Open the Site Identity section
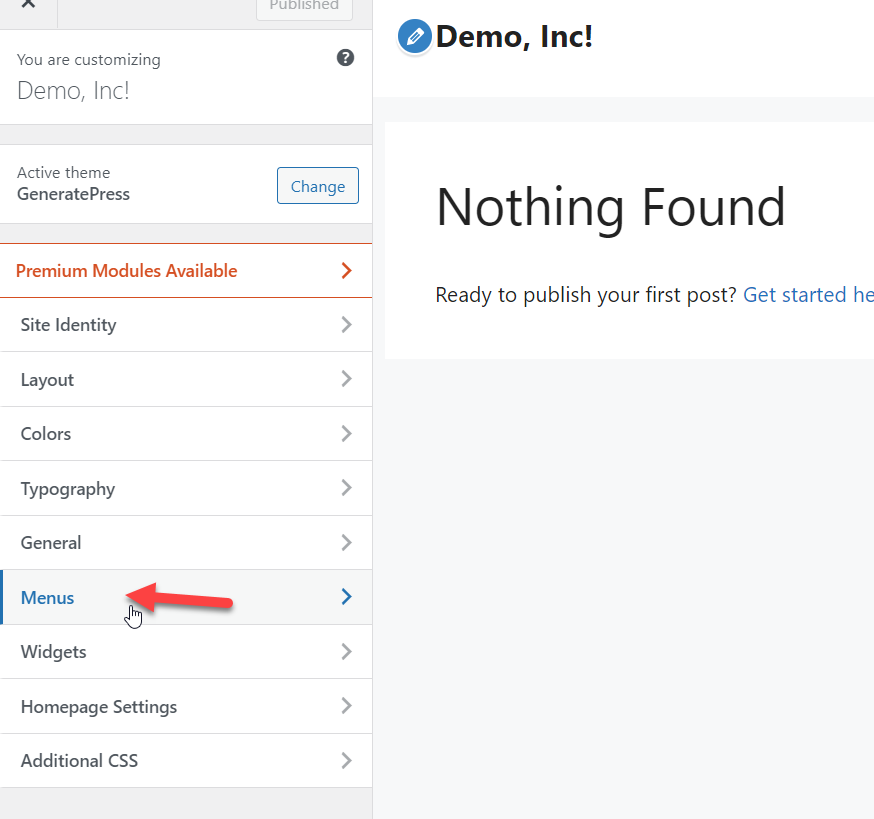 [x=186, y=324]
